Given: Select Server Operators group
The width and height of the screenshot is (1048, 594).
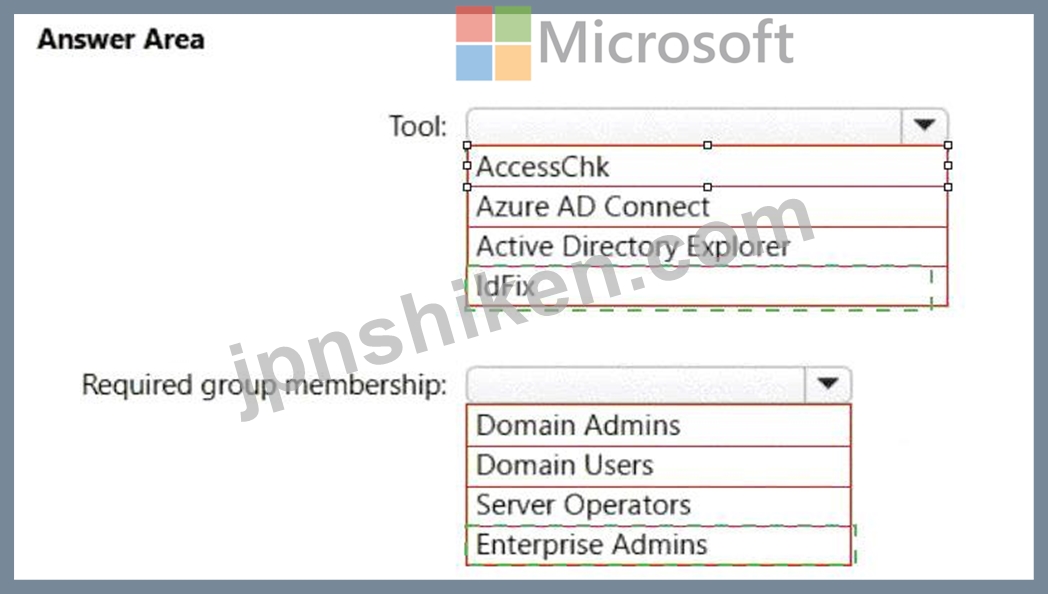Looking at the screenshot, I should pos(658,505).
